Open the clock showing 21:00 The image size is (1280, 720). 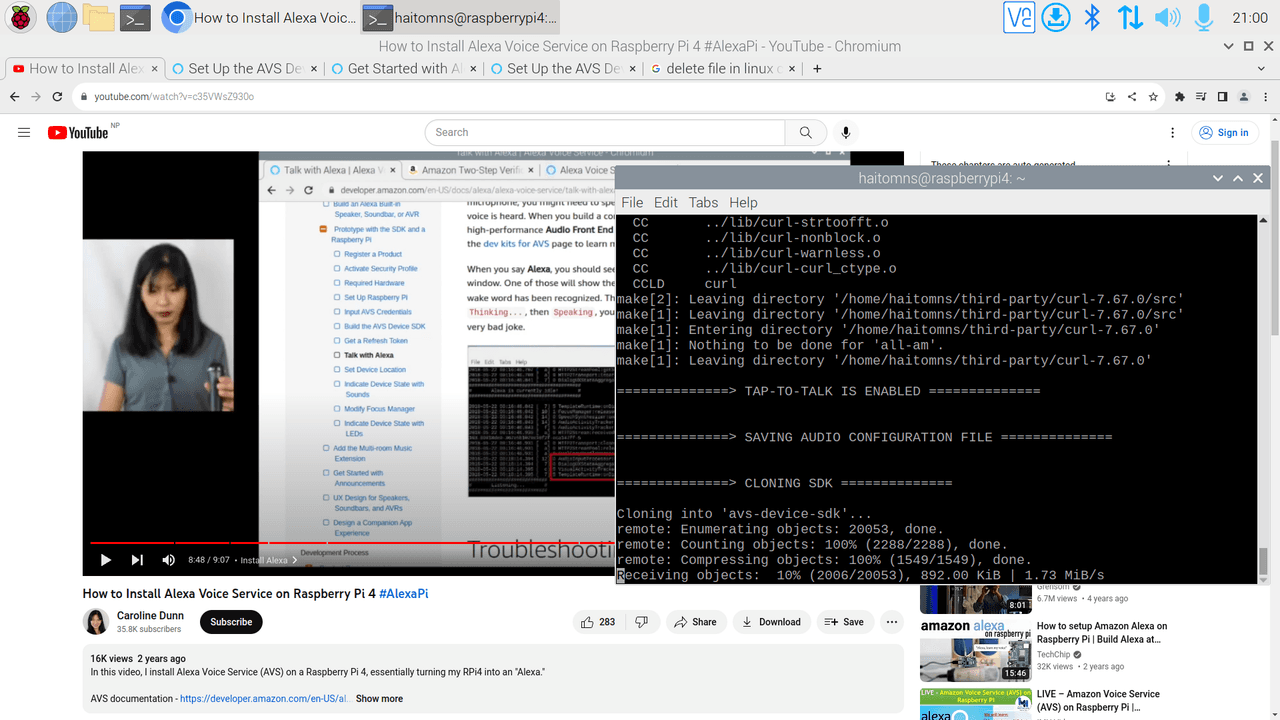tap(1250, 17)
